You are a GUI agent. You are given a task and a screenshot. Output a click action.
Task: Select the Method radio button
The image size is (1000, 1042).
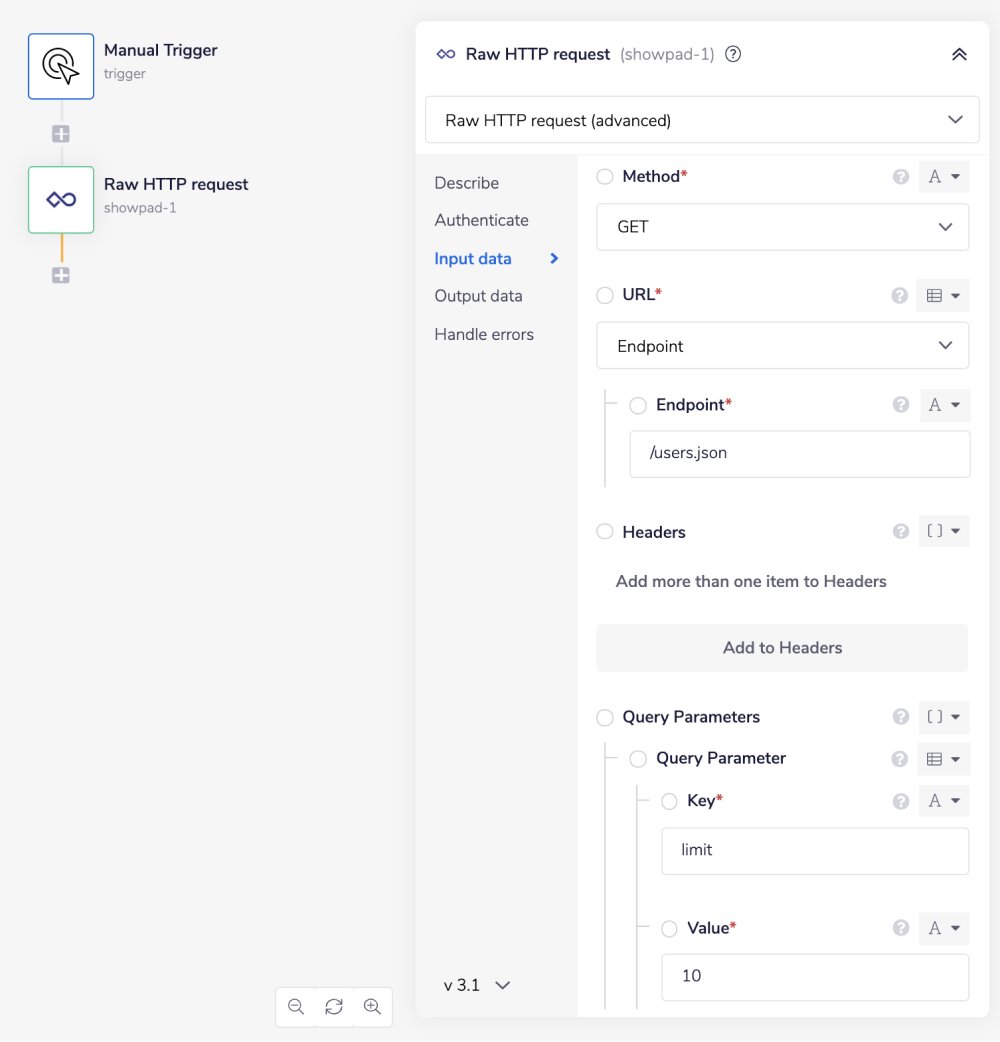tap(605, 177)
